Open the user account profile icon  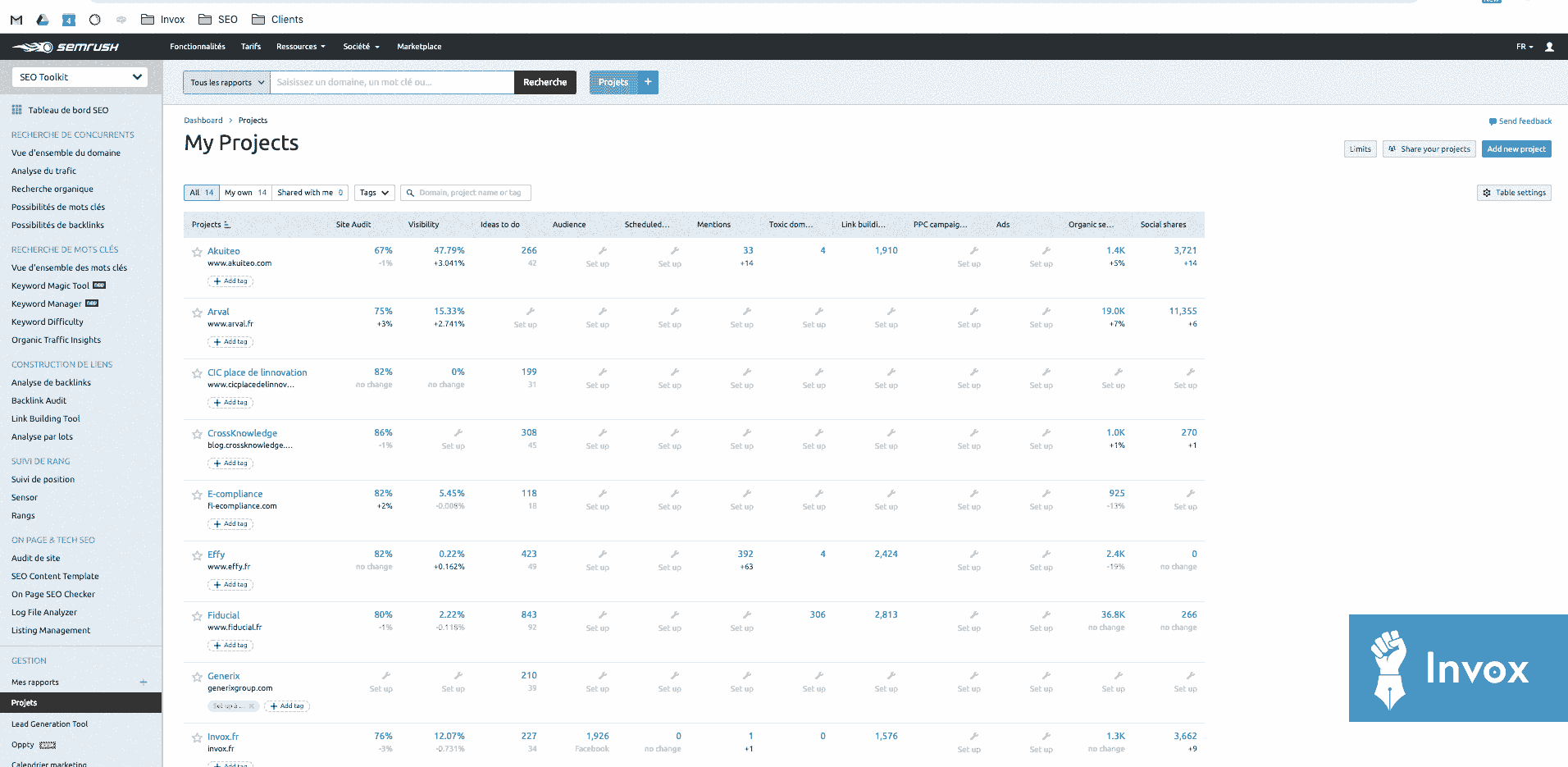(1549, 47)
